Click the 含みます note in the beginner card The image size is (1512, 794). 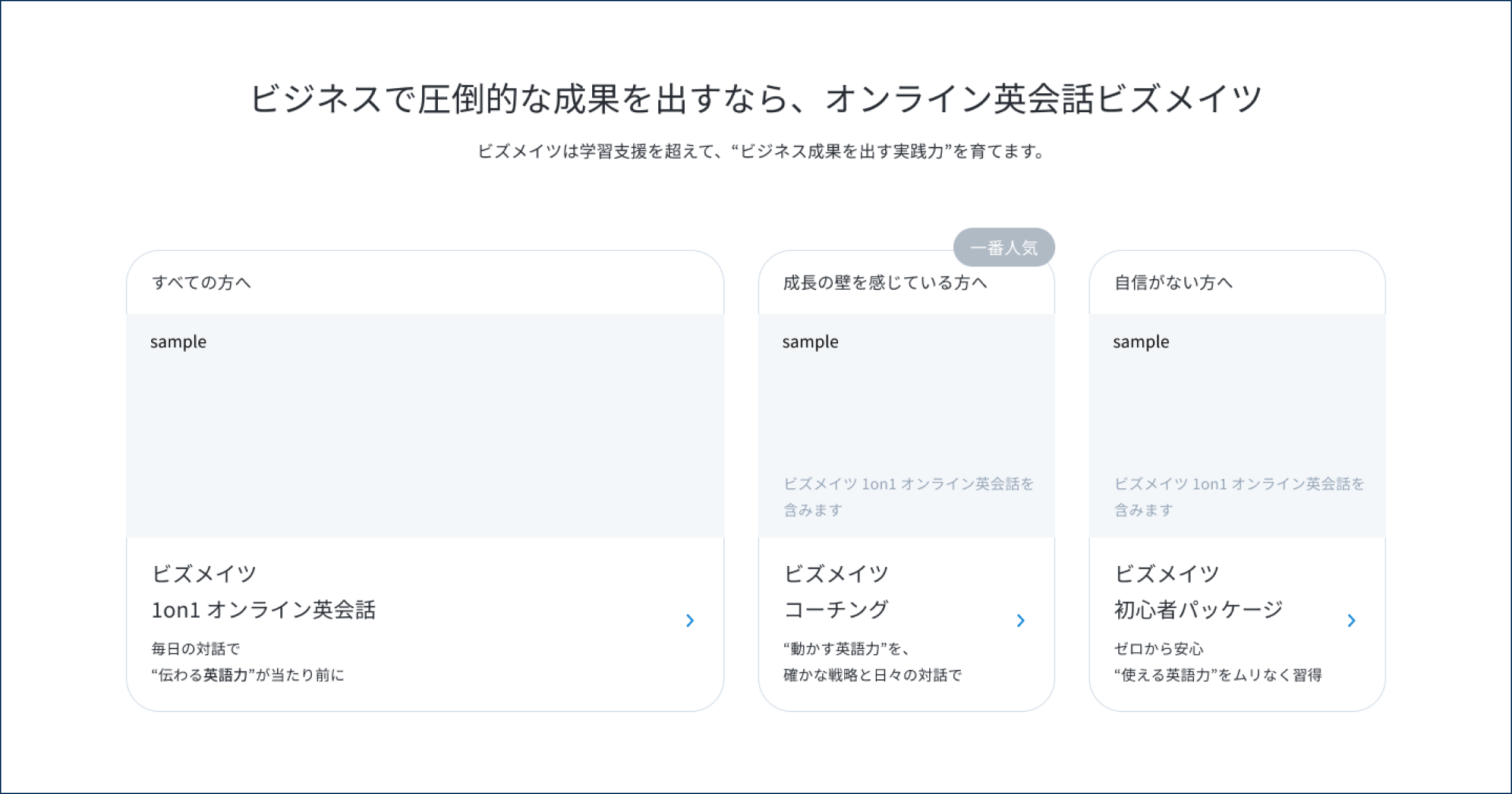point(1239,497)
